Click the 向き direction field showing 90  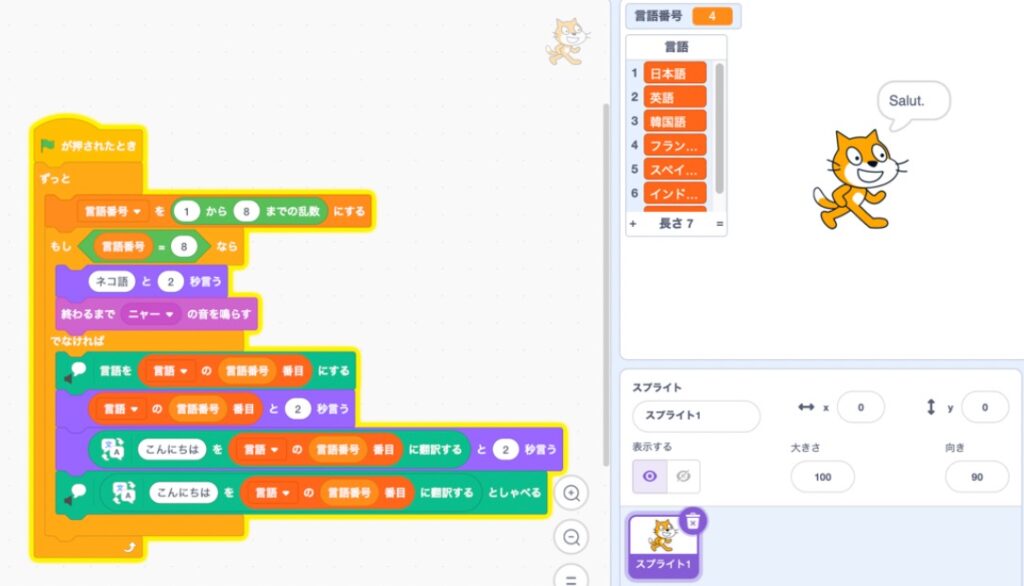[x=977, y=477]
